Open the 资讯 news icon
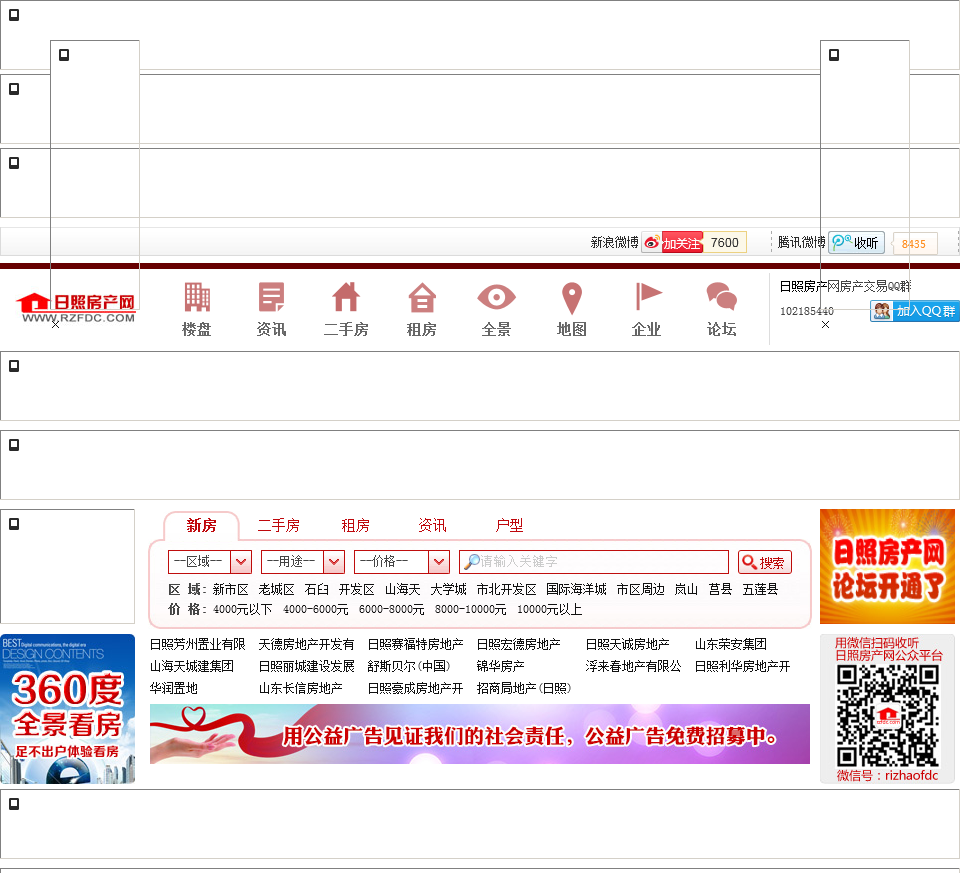The width and height of the screenshot is (960, 873). 271,309
